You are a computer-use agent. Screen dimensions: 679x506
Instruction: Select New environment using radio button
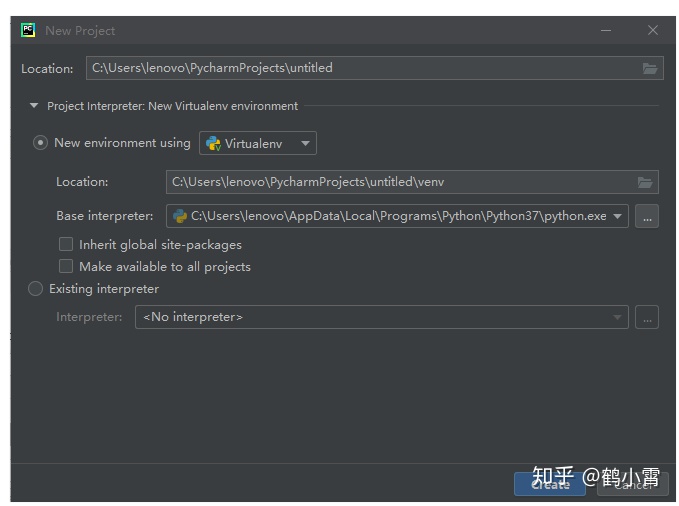pos(40,143)
